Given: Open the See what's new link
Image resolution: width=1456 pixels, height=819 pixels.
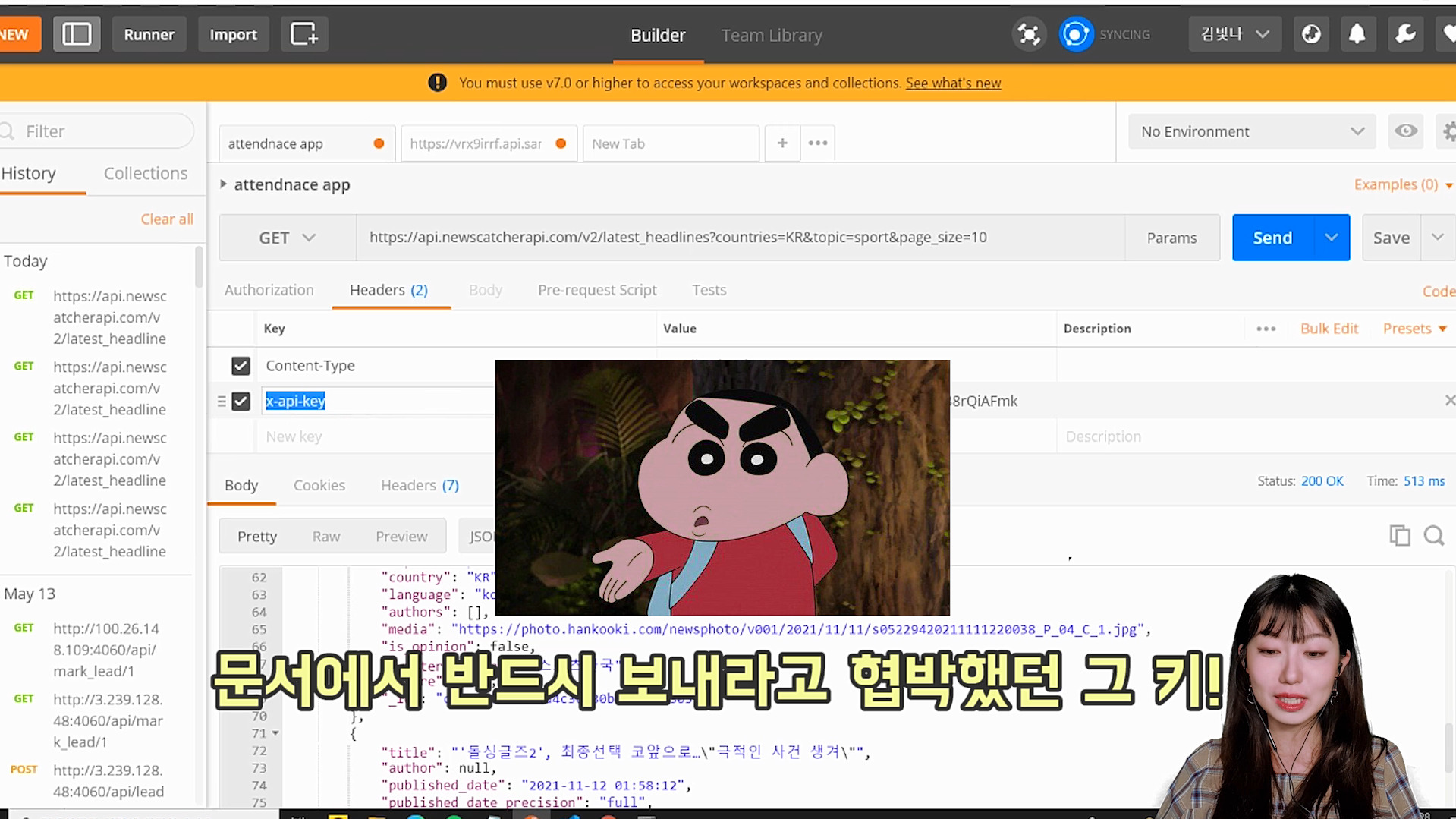Looking at the screenshot, I should 953,83.
